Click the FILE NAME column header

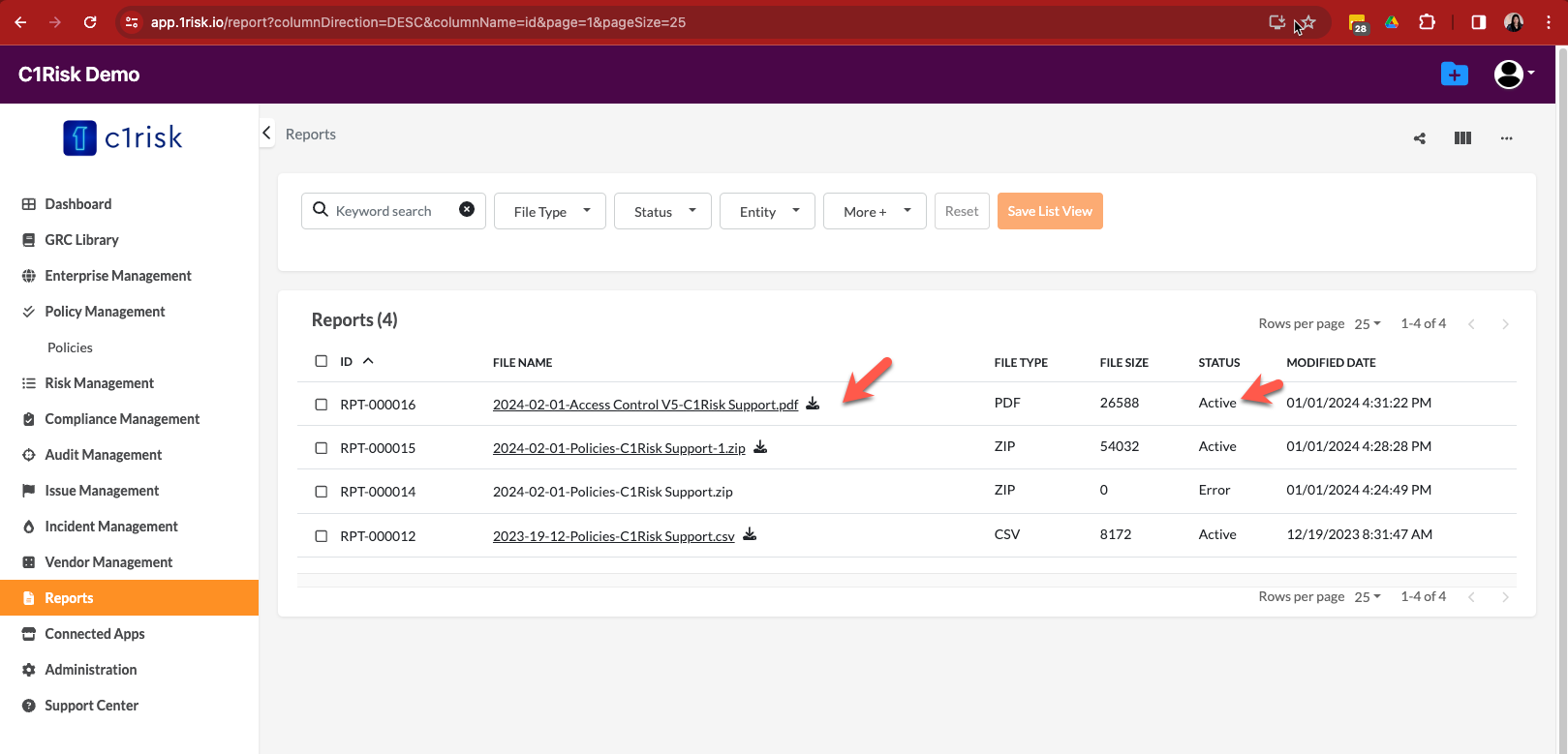coord(522,363)
